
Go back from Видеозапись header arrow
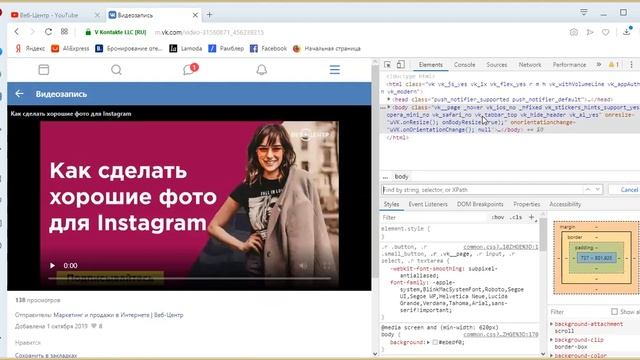click(x=19, y=94)
